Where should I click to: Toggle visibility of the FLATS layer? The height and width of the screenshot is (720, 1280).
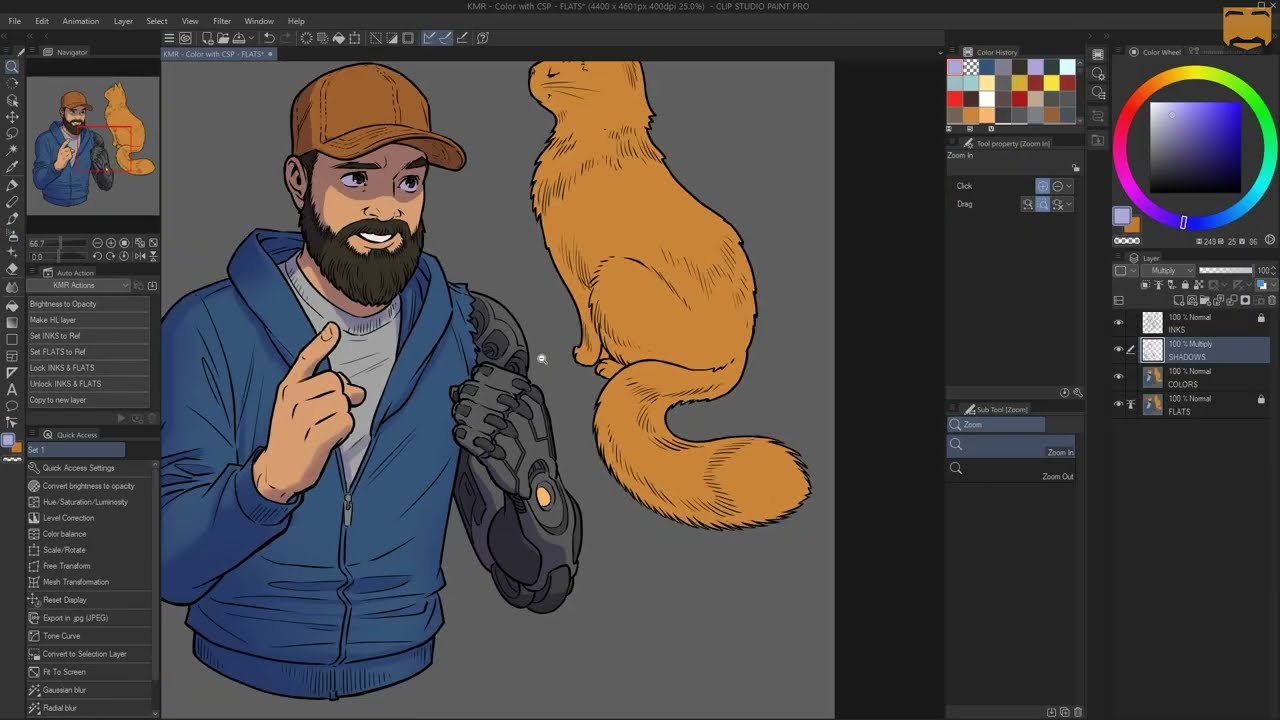click(x=1118, y=404)
